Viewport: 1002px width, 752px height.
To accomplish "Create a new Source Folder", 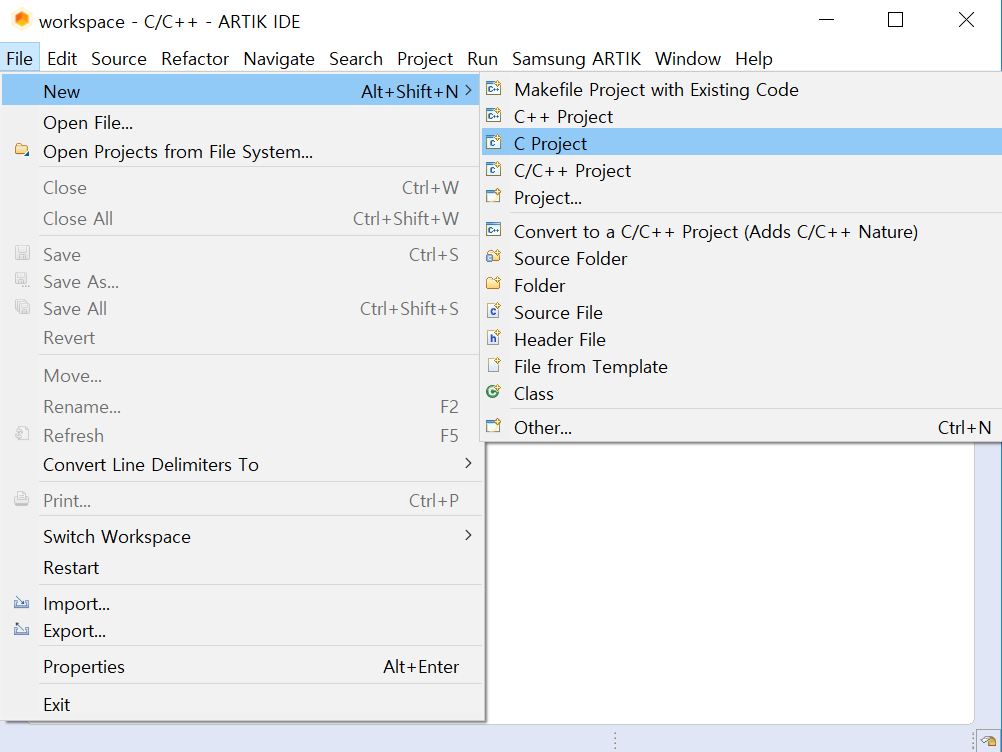I will pos(741,258).
